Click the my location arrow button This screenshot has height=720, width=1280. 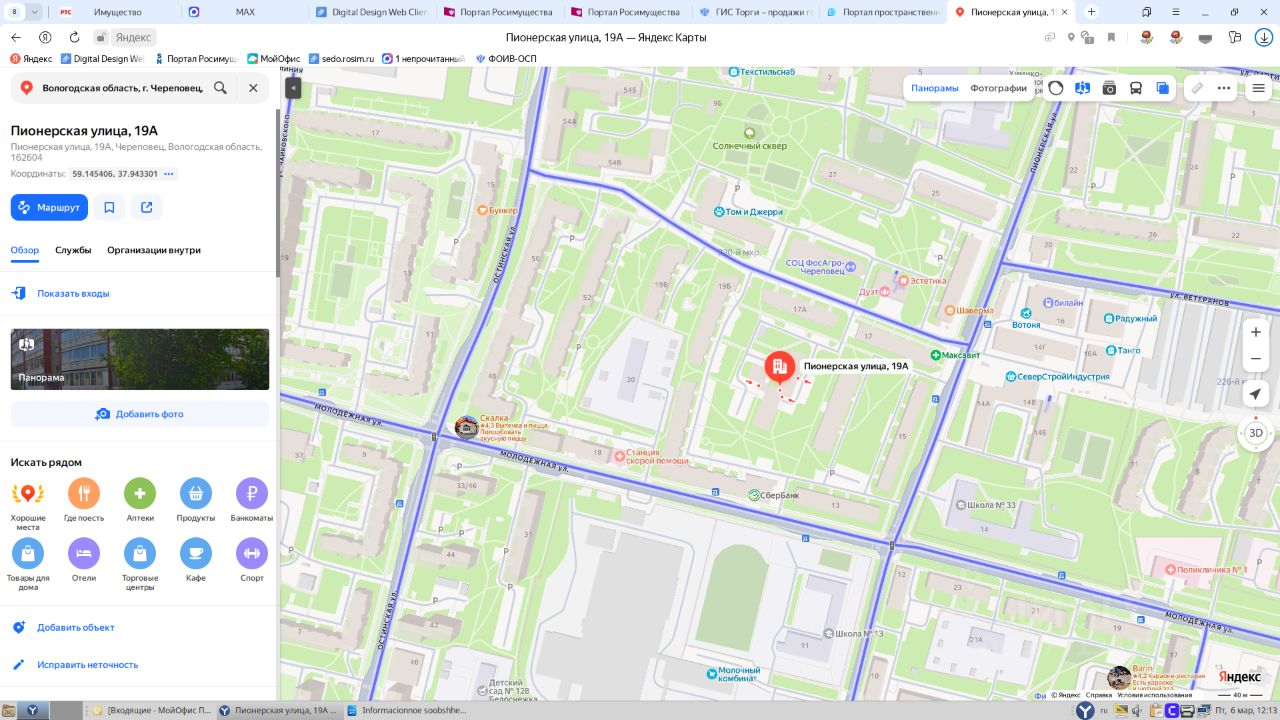coord(1256,395)
